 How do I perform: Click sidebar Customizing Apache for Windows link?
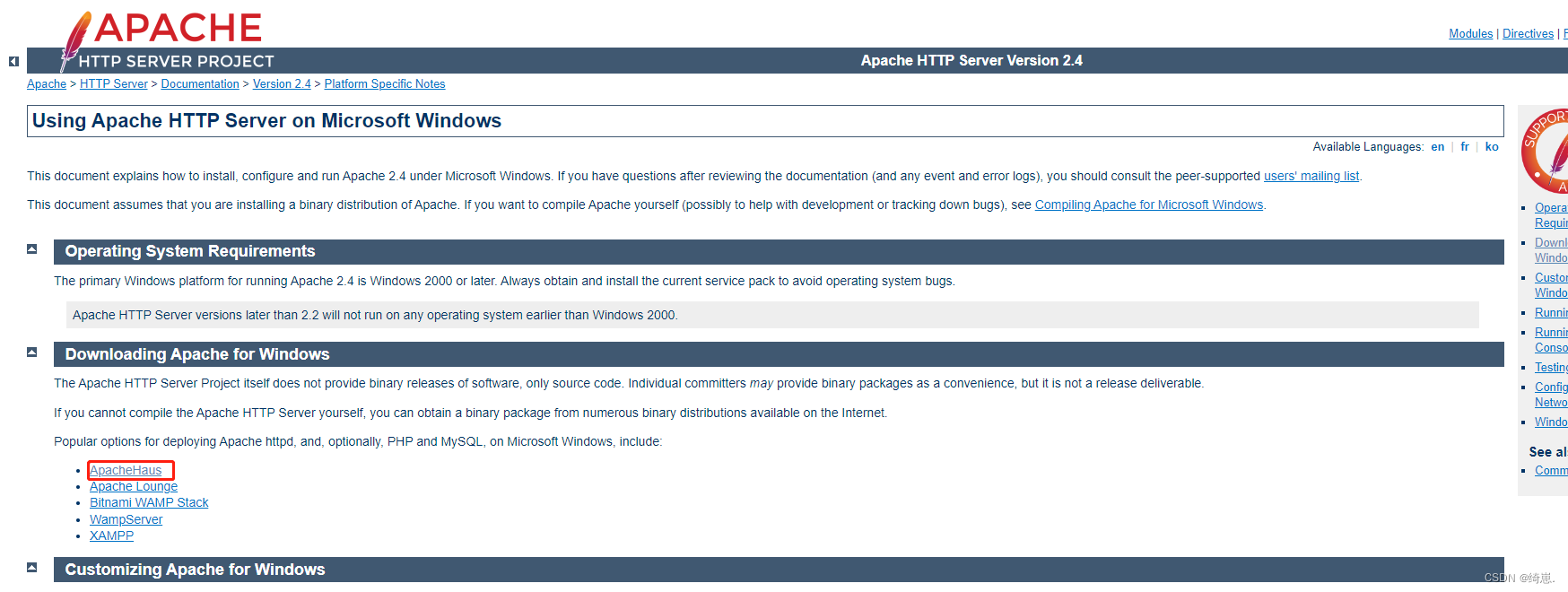(1551, 285)
